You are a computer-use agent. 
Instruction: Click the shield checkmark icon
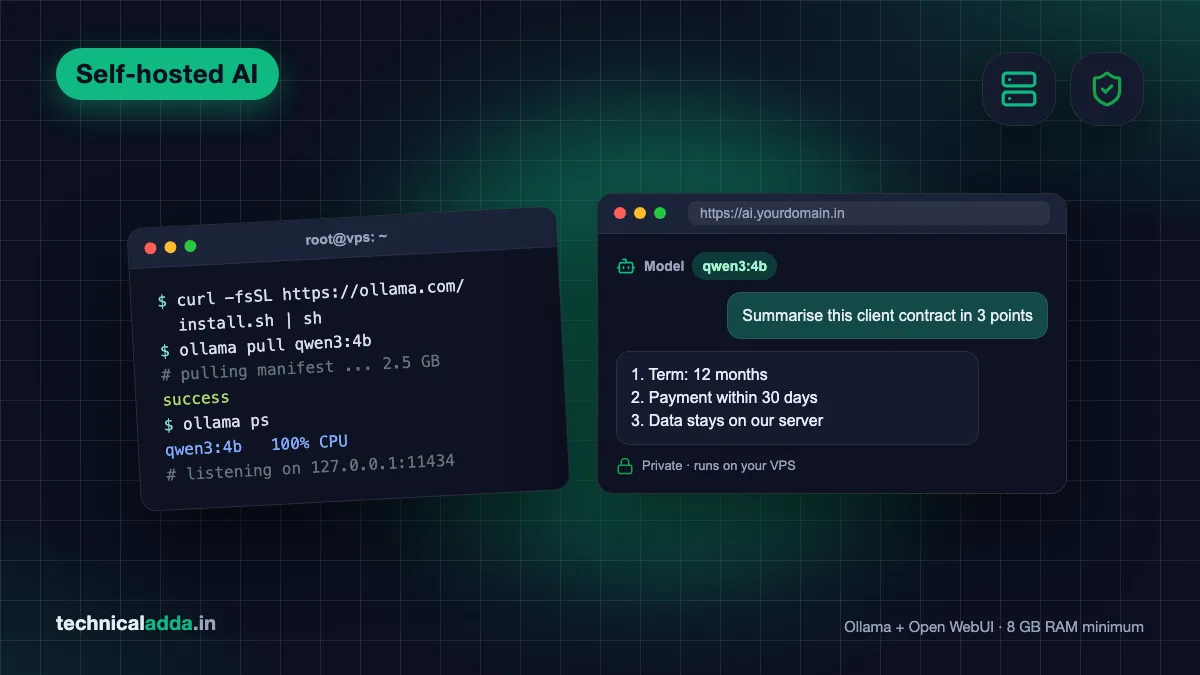click(1106, 89)
